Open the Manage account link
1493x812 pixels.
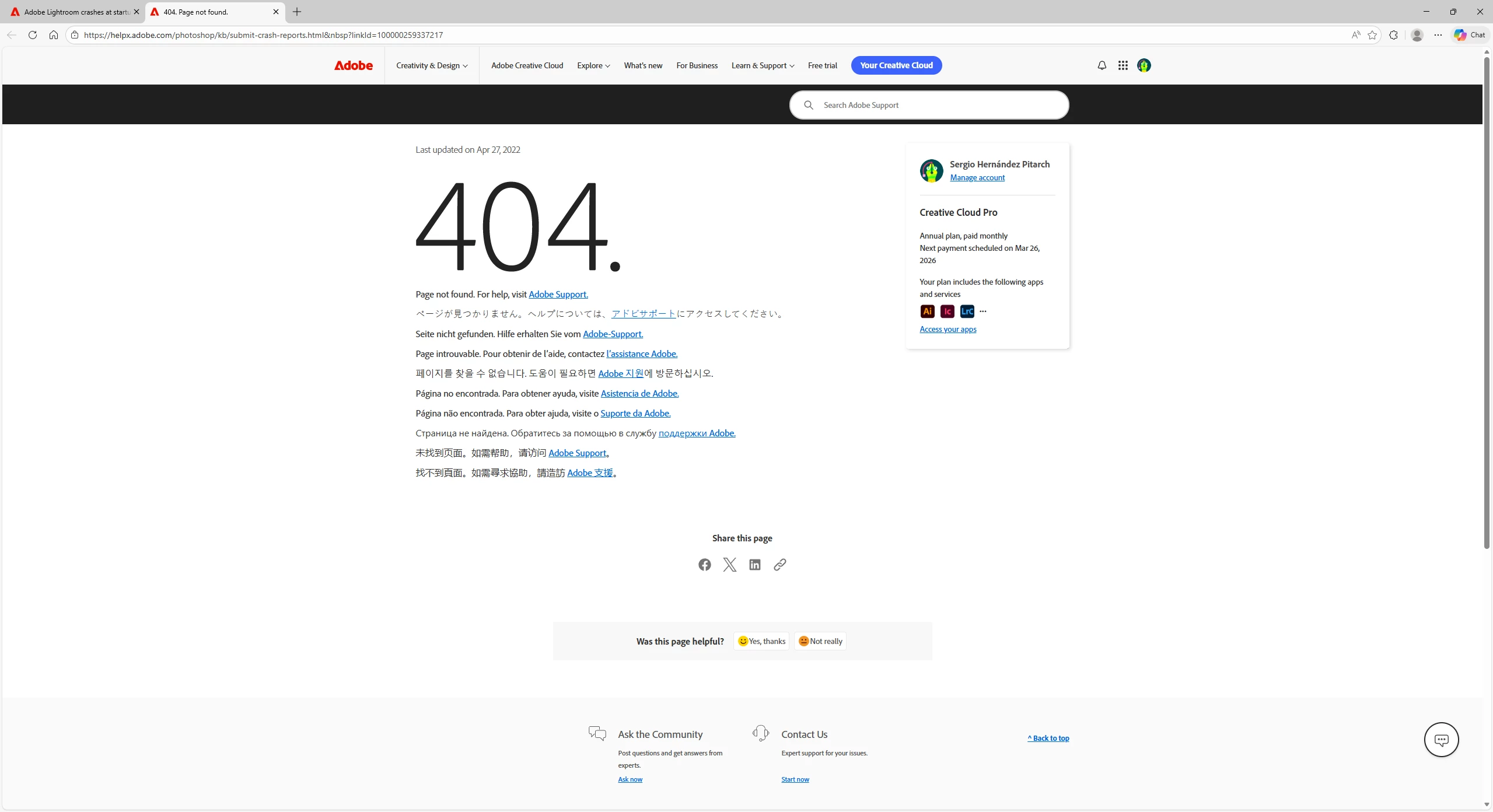pos(977,178)
